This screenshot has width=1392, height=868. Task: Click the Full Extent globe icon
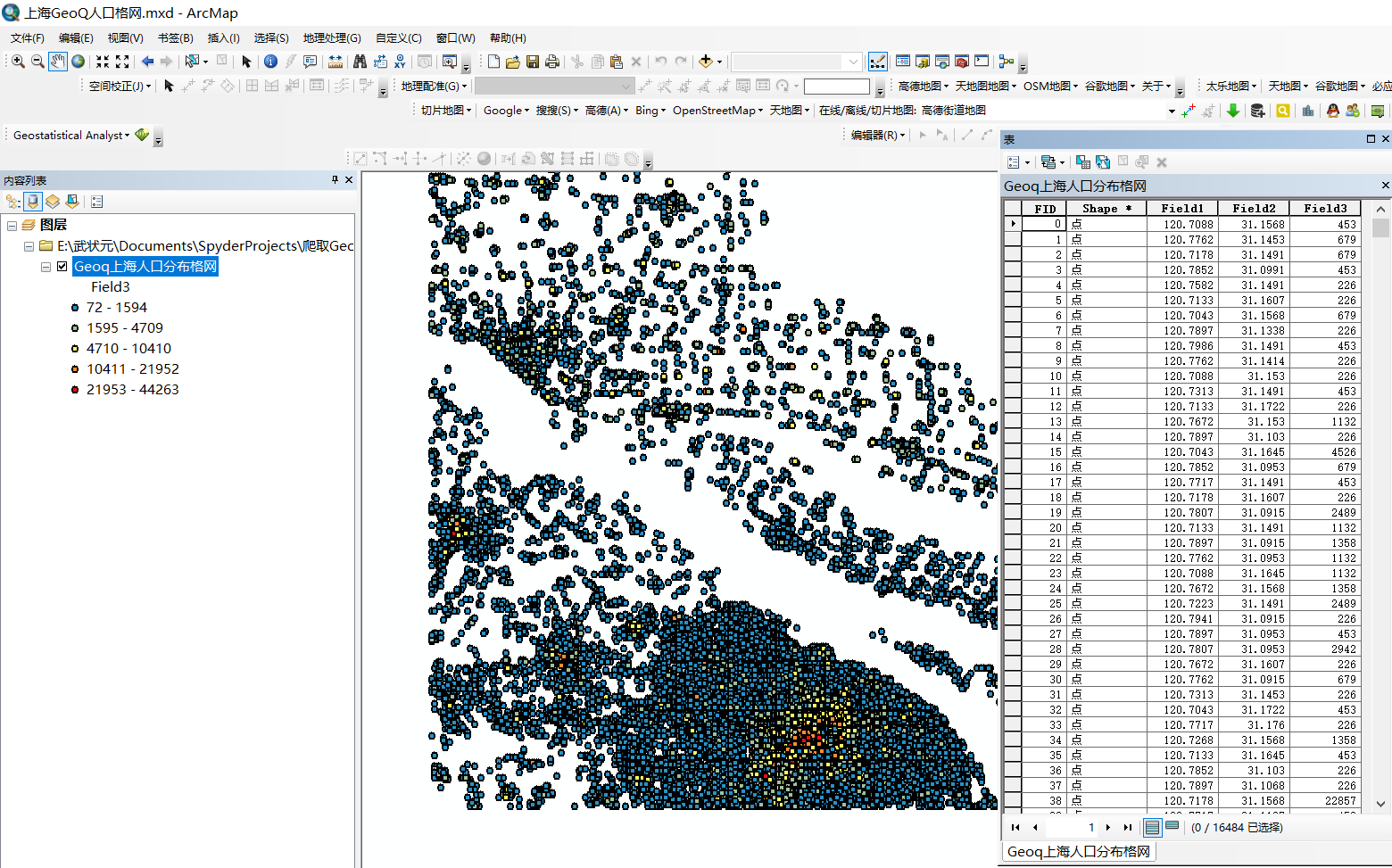79,62
